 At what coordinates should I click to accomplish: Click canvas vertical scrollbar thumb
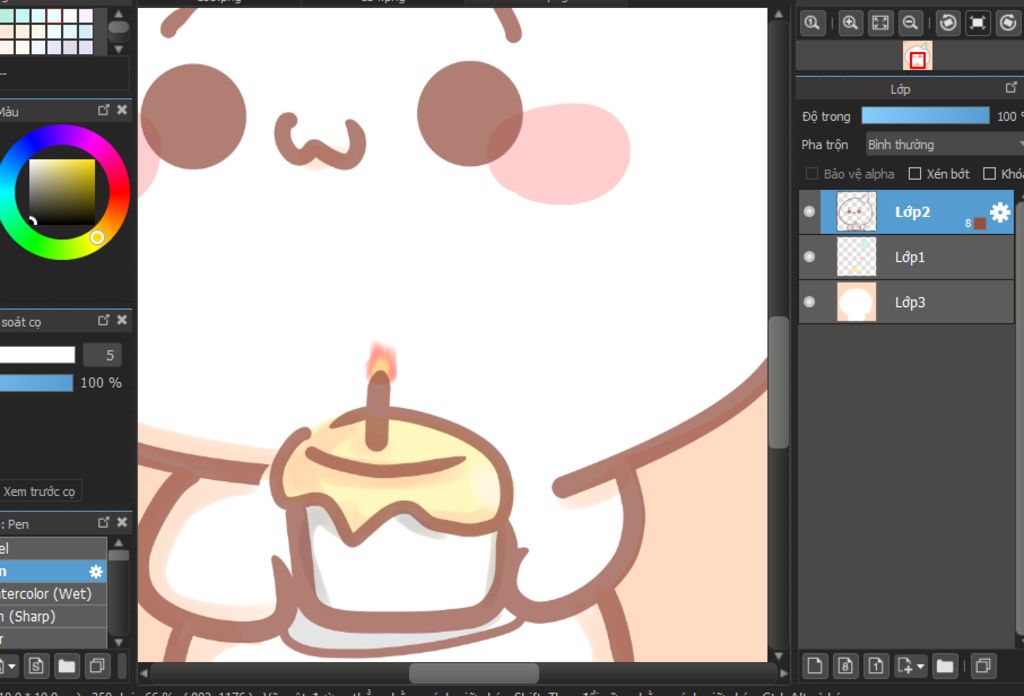click(778, 383)
